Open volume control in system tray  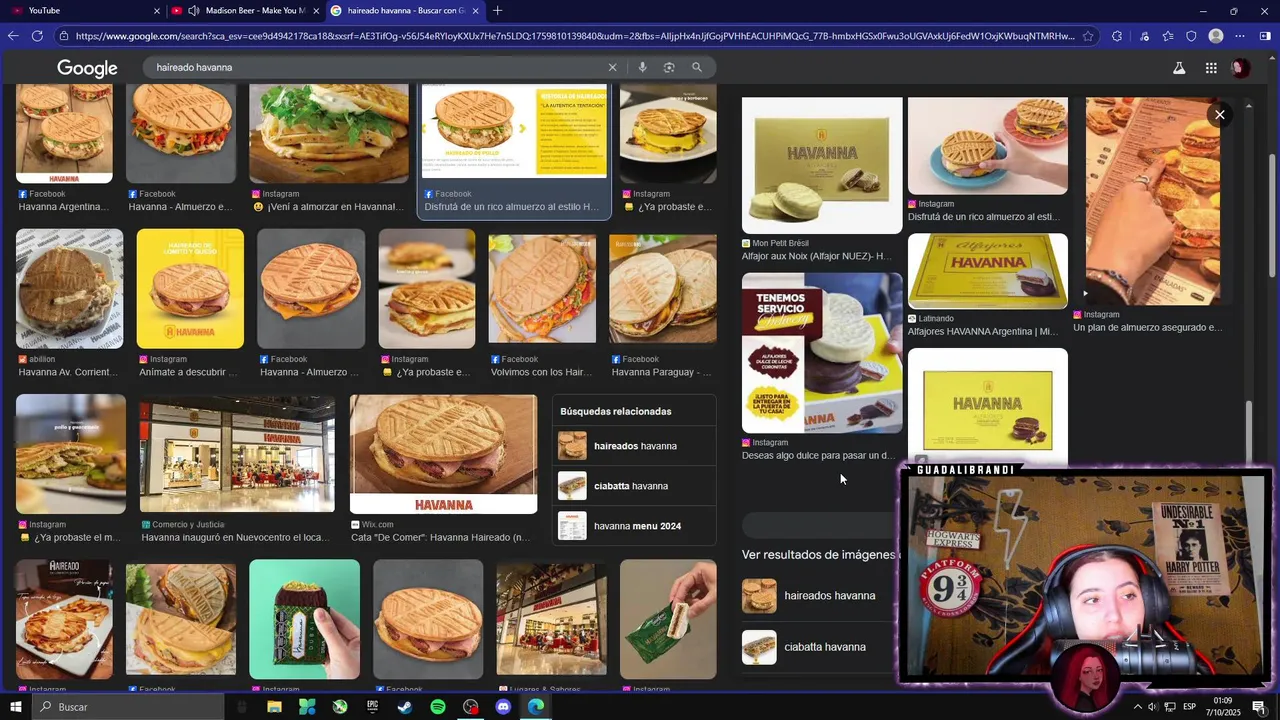[1153, 707]
